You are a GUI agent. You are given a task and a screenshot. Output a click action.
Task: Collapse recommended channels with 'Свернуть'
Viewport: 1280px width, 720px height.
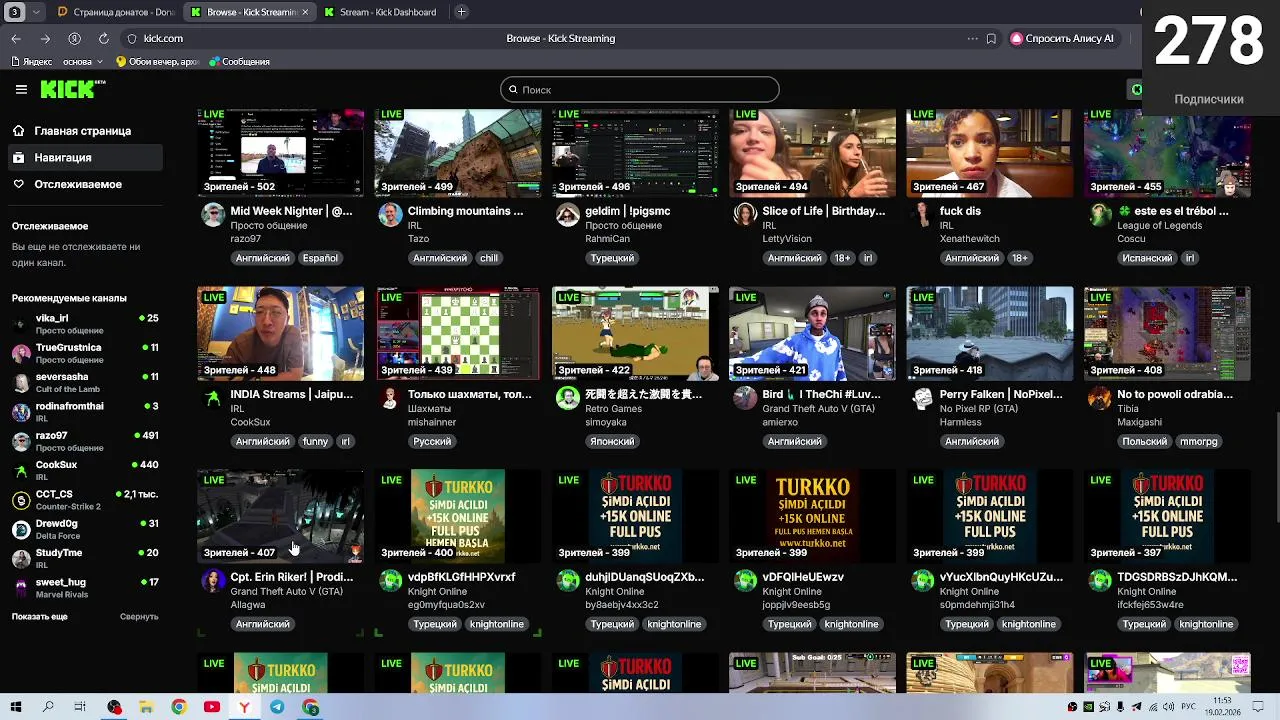click(139, 616)
